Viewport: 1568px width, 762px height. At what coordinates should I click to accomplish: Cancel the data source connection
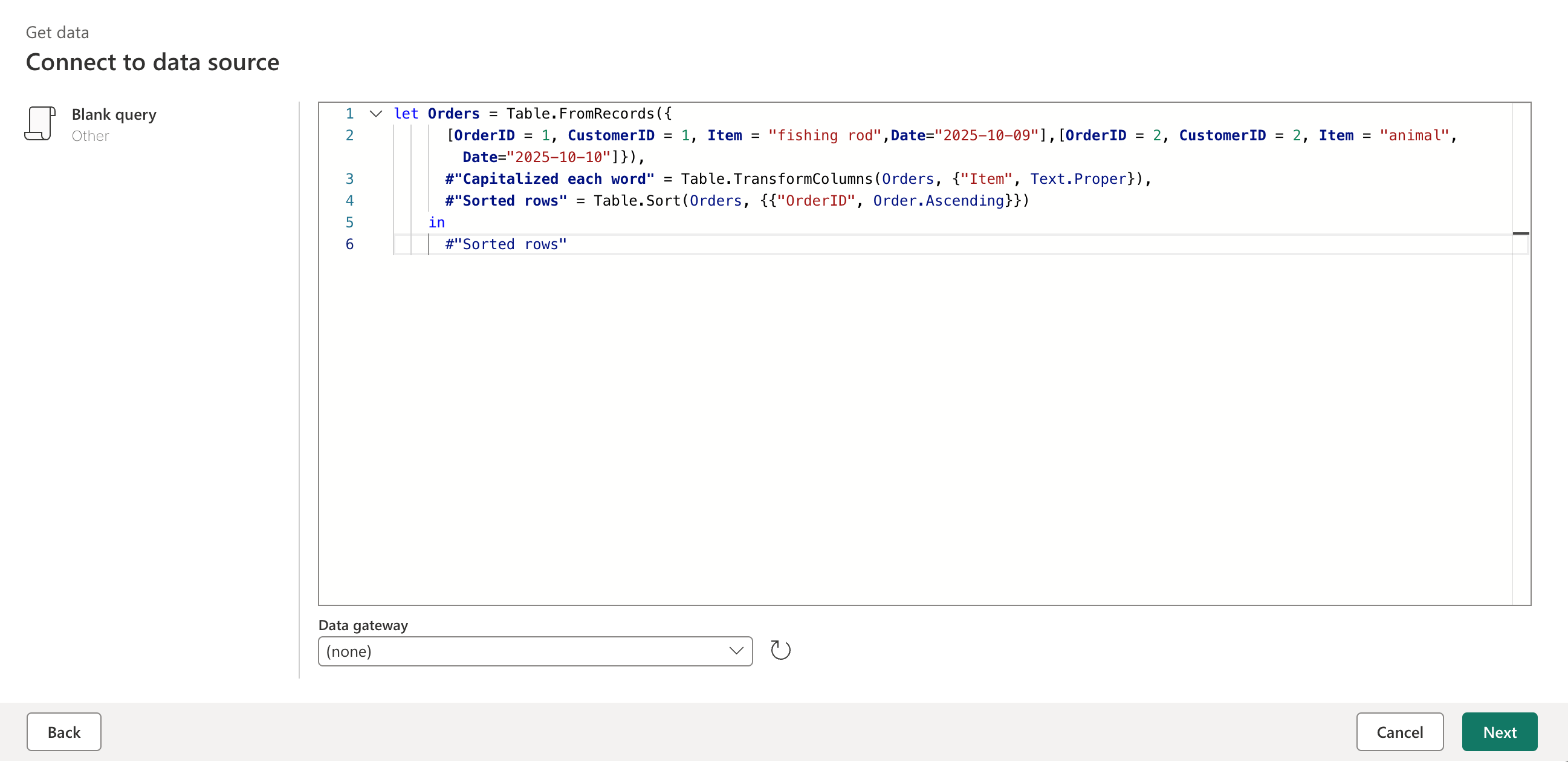pos(1400,732)
